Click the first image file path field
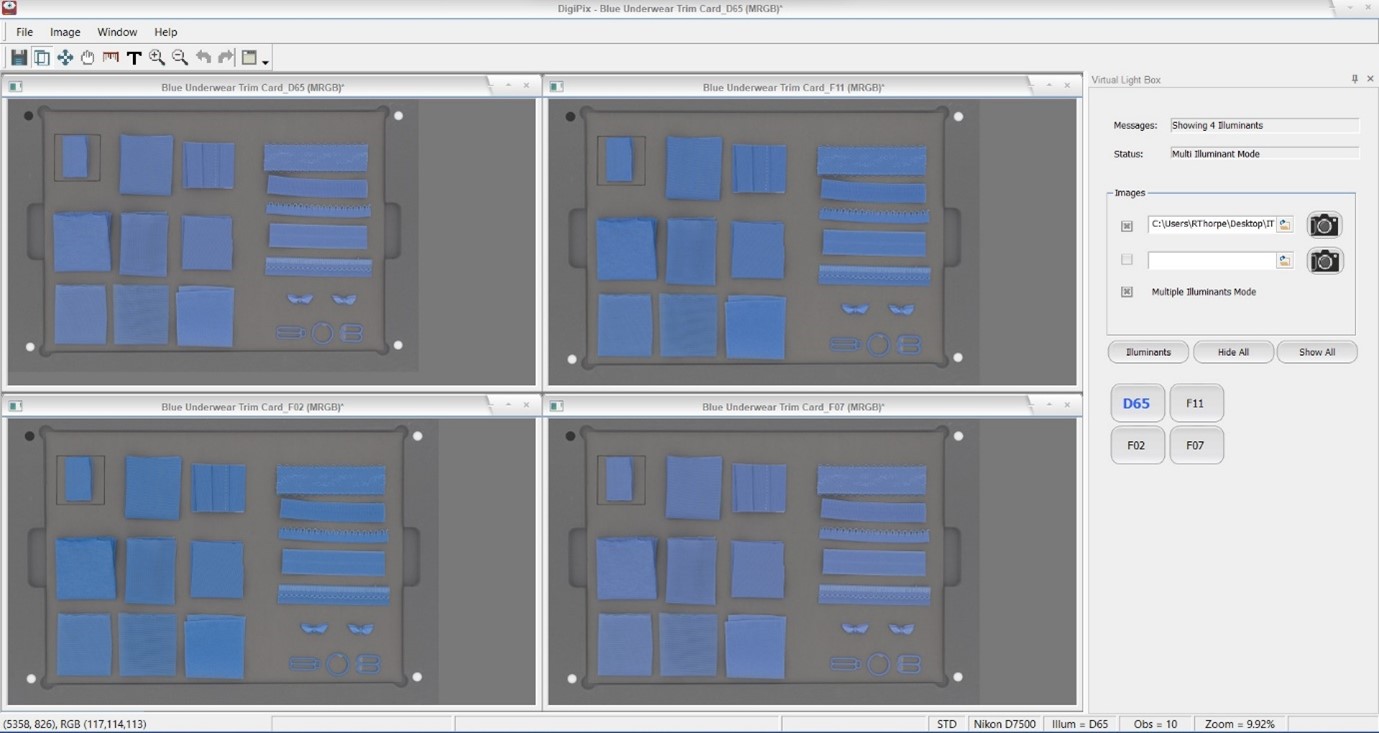1379x733 pixels. coord(1212,225)
